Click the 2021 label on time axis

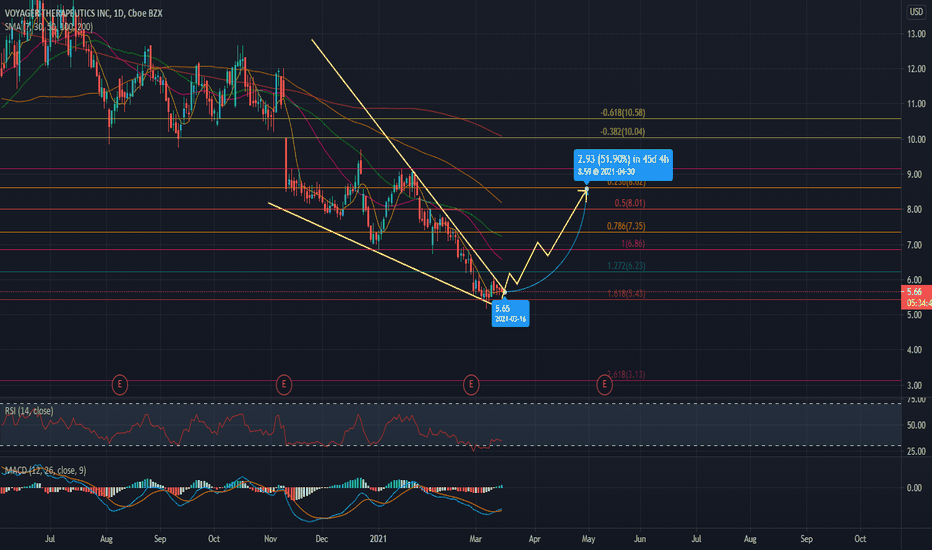(x=378, y=539)
